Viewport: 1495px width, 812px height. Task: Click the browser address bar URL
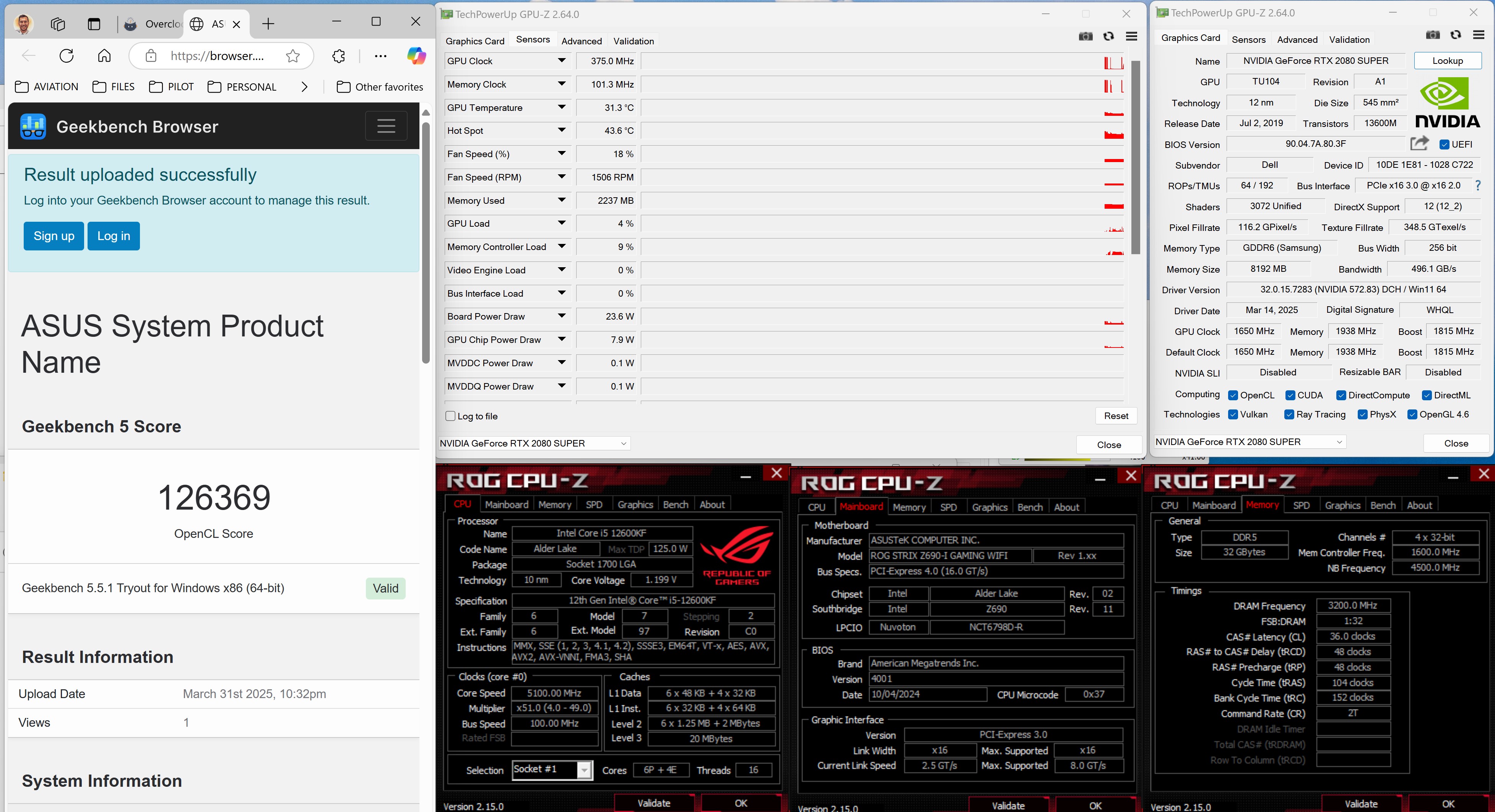[217, 56]
